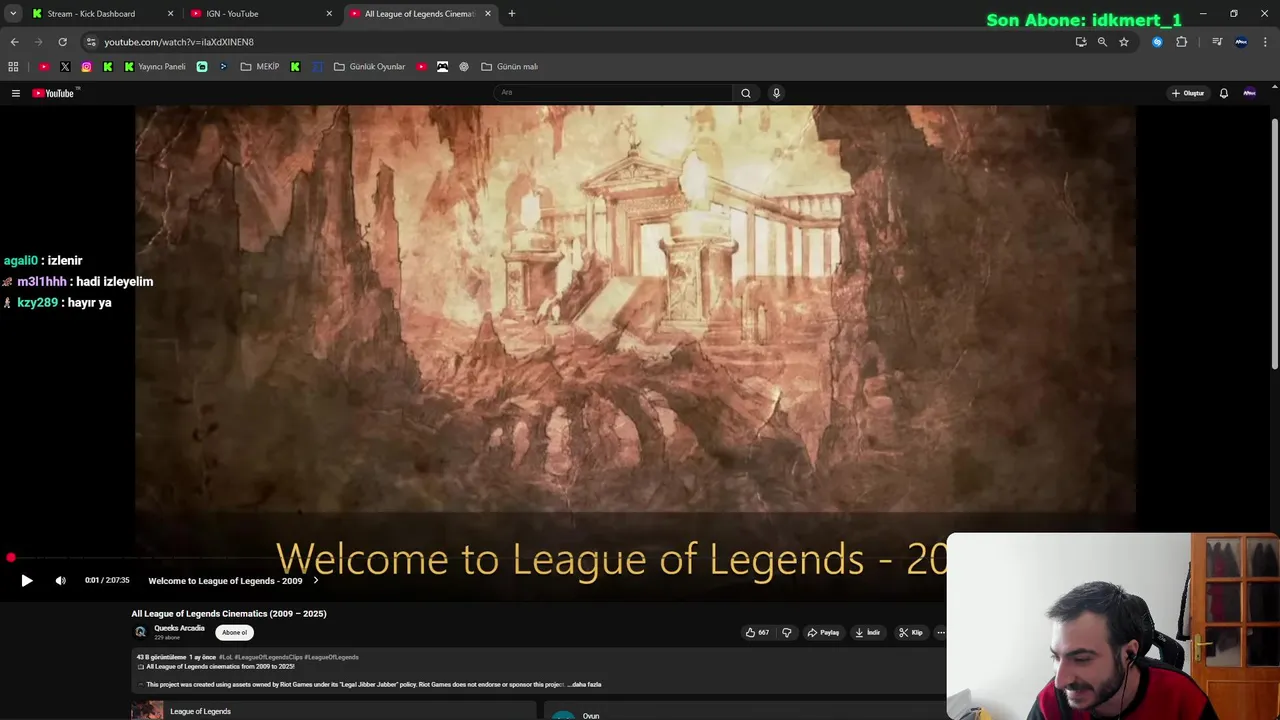This screenshot has height=720, width=1280.
Task: Open the tab search dropdown arrow
Action: [13, 14]
